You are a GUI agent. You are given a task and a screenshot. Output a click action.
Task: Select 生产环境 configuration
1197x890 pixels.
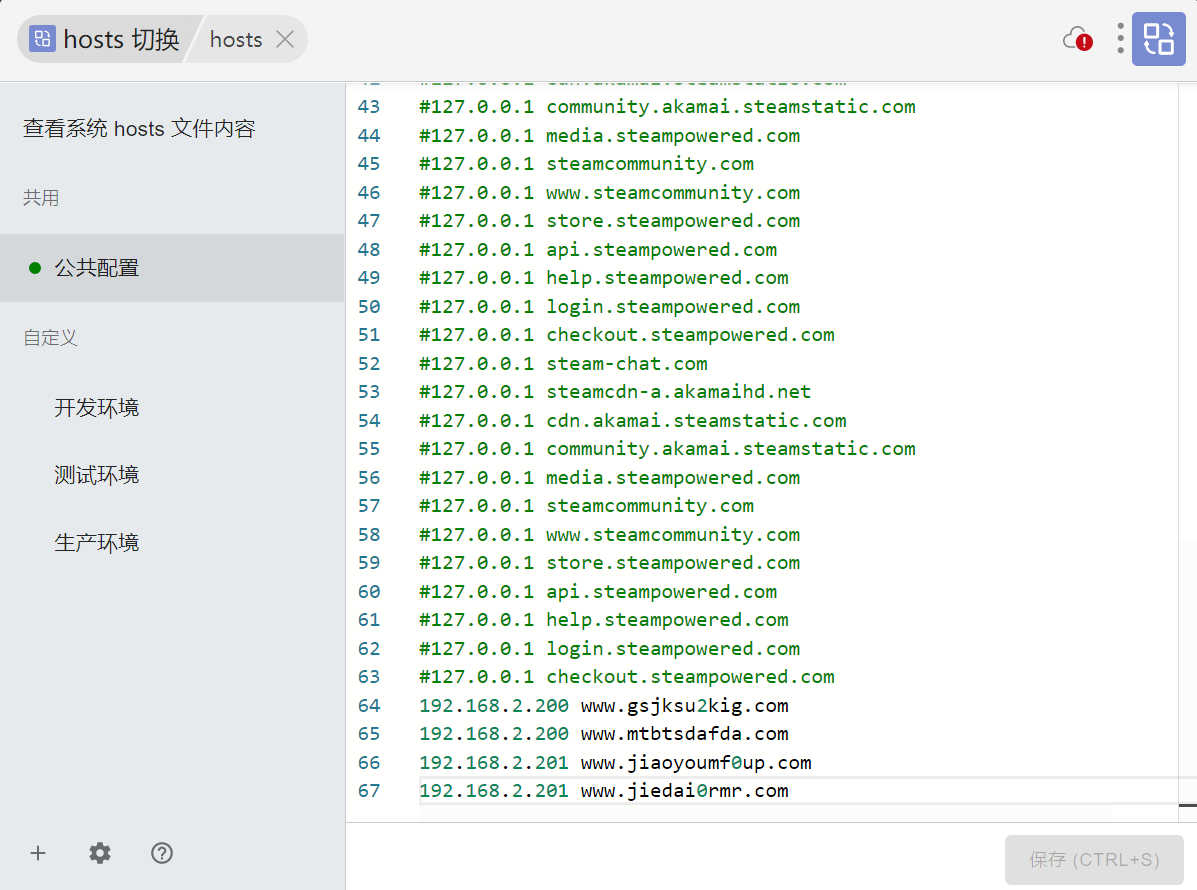tap(97, 543)
